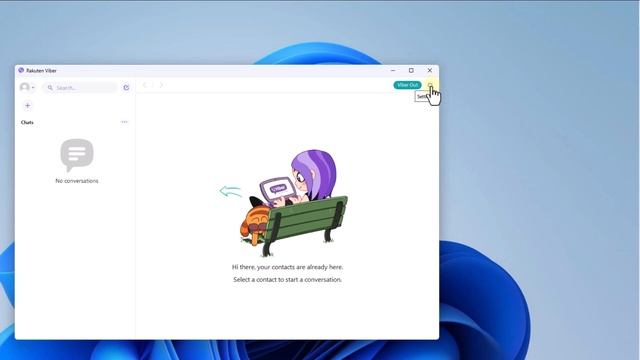The width and height of the screenshot is (640, 360).
Task: Click the refresh icon beside the search box
Action: click(x=126, y=88)
